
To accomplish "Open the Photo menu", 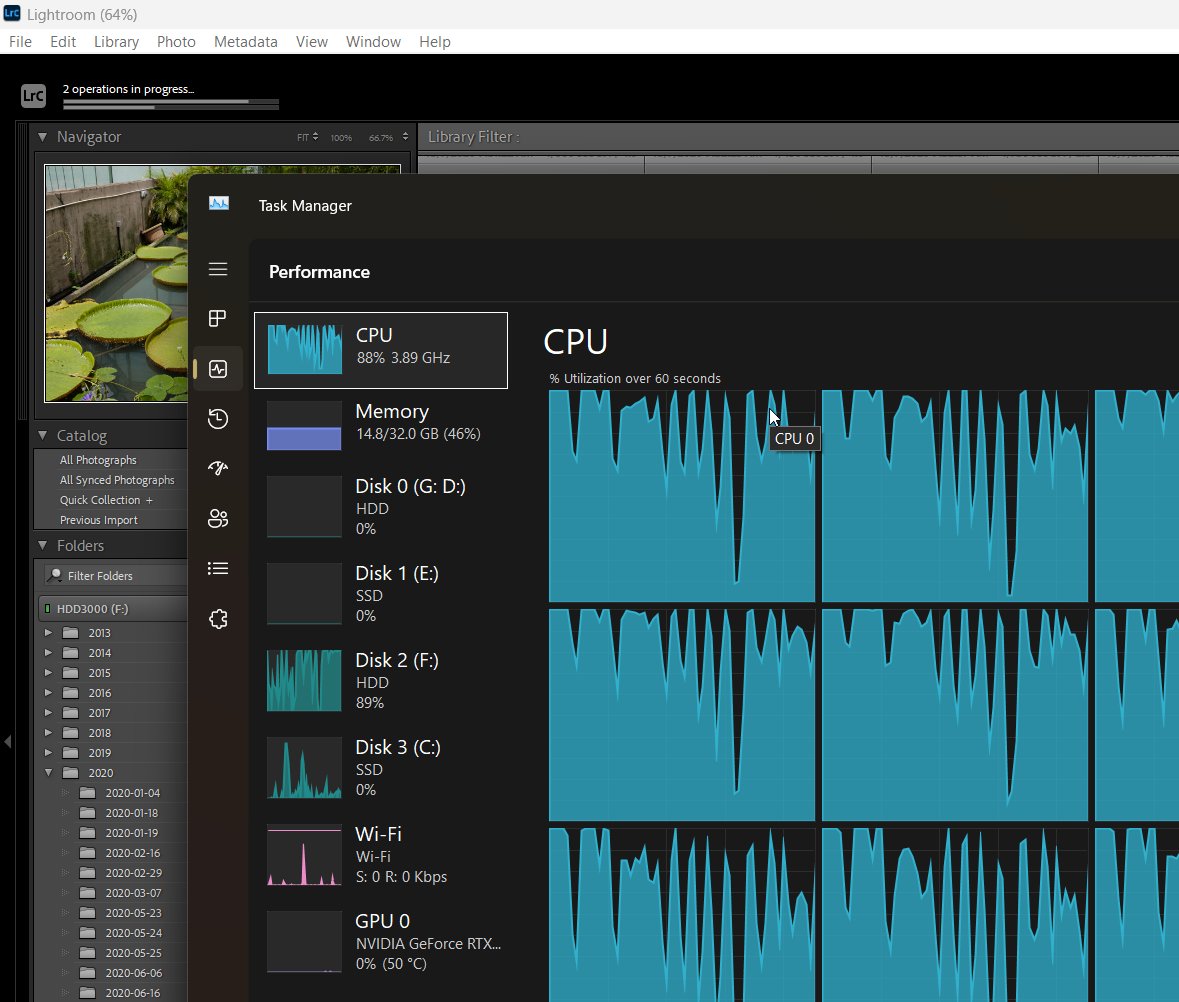I will click(x=176, y=41).
